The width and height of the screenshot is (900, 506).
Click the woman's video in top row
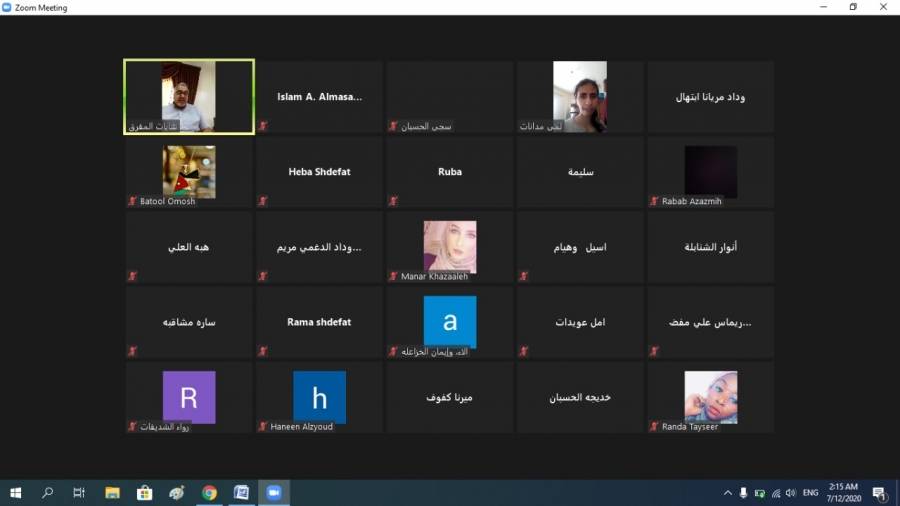[x=580, y=97]
